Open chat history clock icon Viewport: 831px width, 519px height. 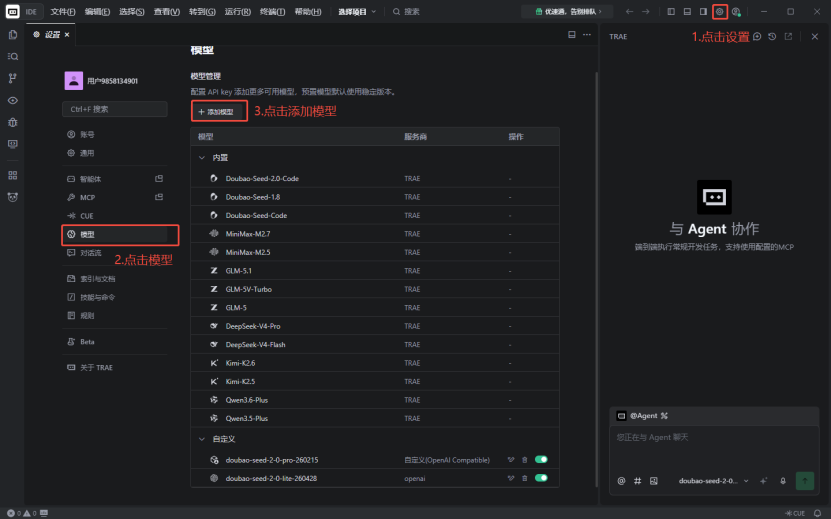772,36
